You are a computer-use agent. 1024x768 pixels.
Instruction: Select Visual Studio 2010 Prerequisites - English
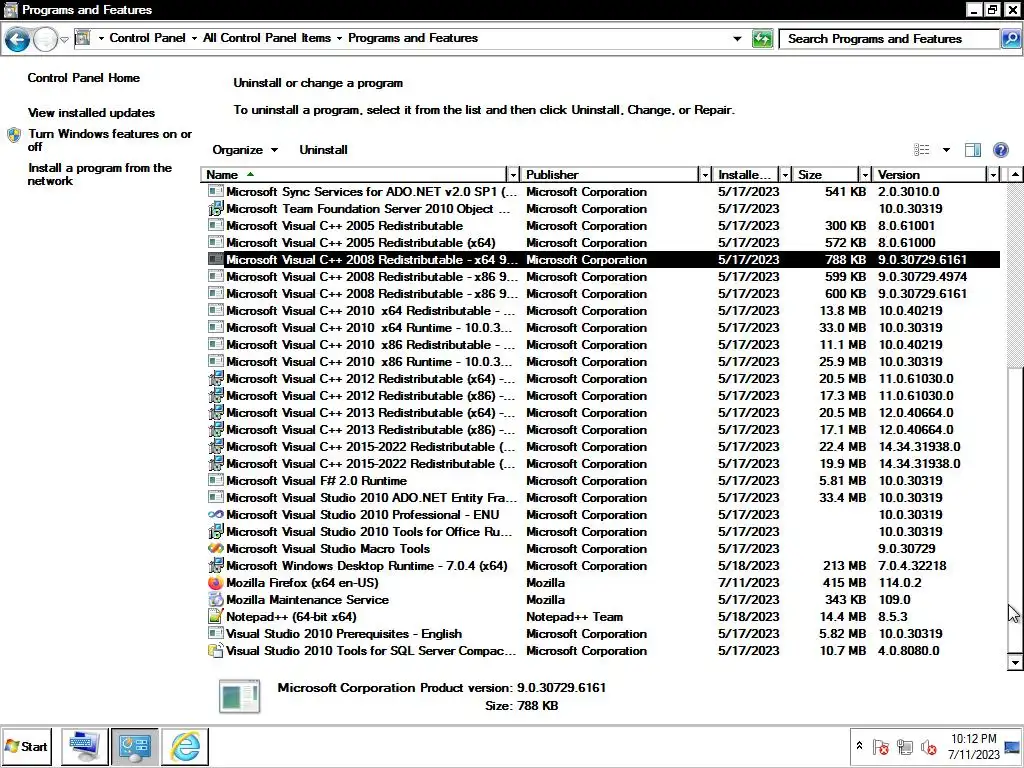(x=601, y=633)
